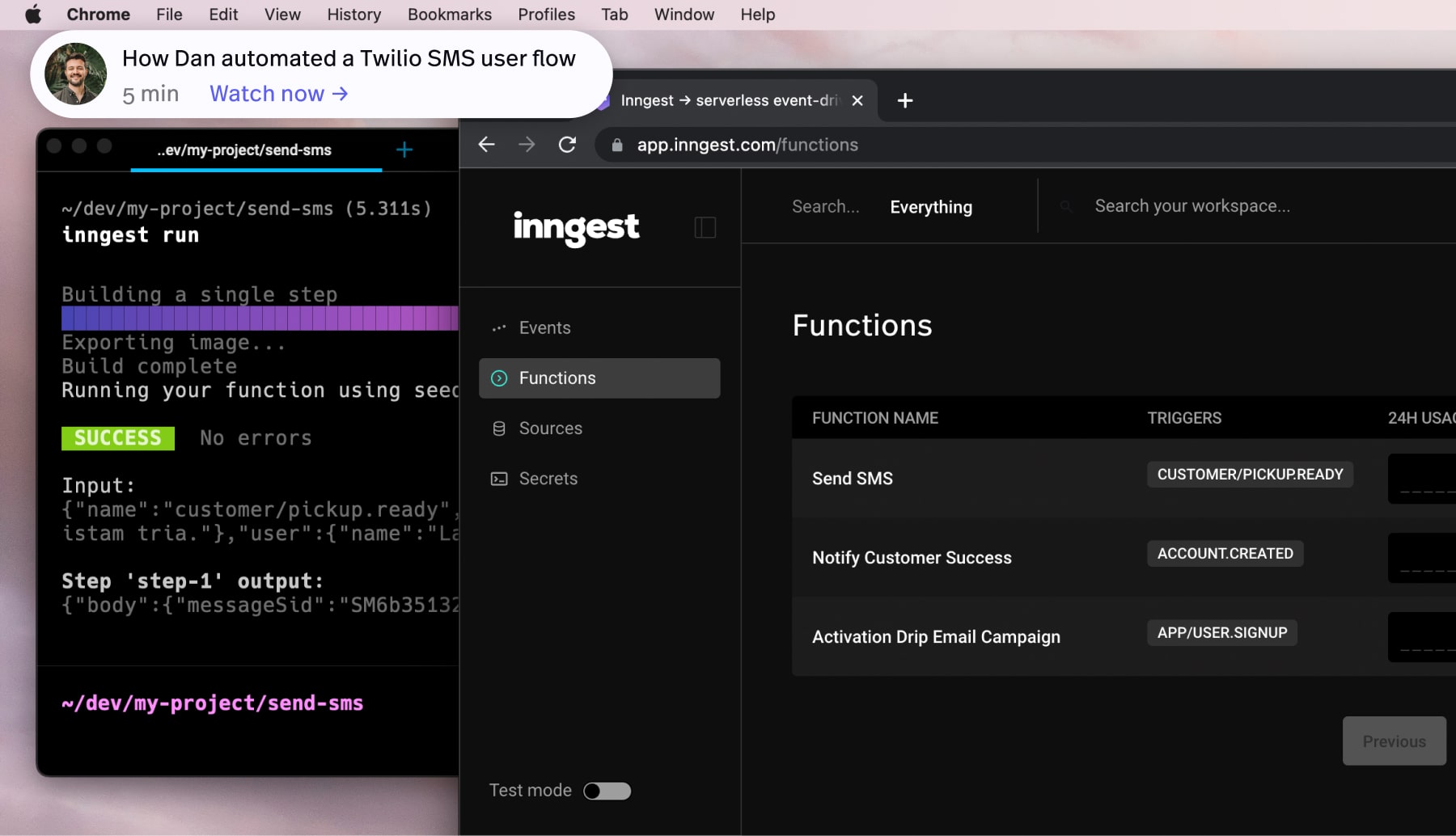Click the Secrets terminal icon
This screenshot has height=836, width=1456.
coord(499,479)
